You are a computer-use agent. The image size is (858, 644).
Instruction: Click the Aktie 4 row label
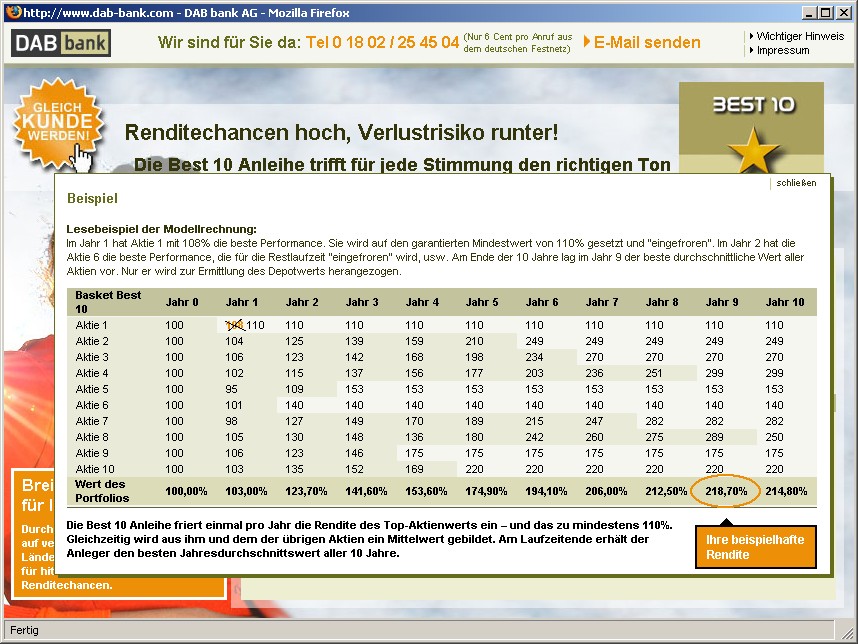[x=92, y=373]
